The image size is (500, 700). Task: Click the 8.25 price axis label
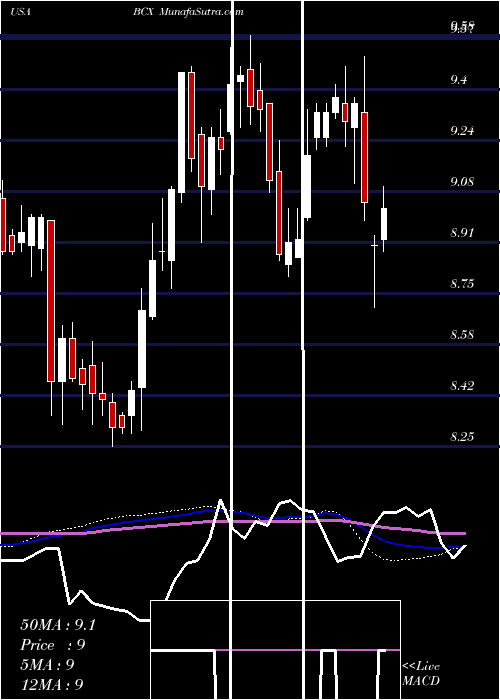[x=463, y=436]
